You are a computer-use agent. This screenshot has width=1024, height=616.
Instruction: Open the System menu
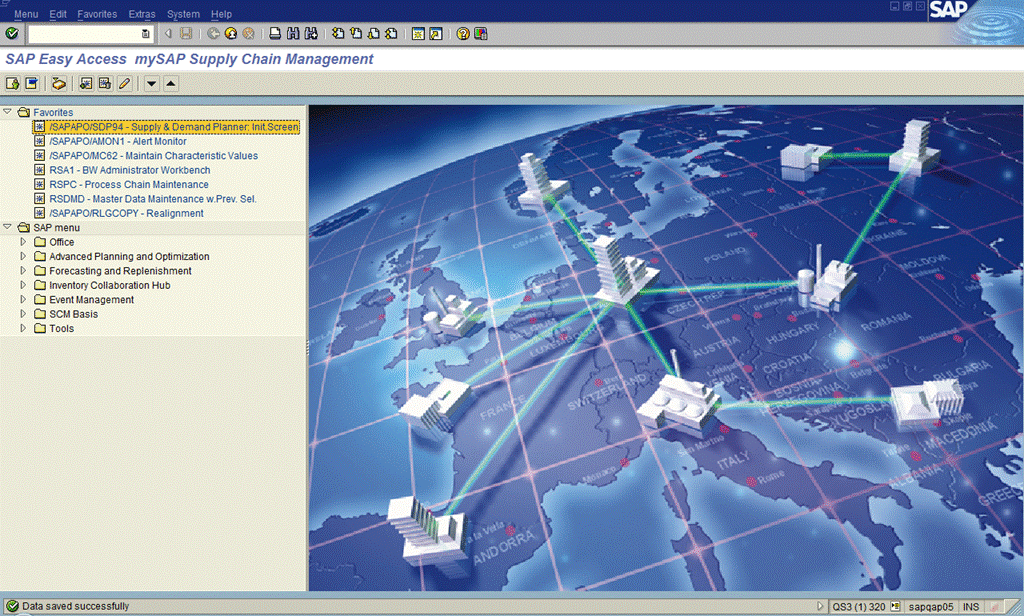point(184,14)
